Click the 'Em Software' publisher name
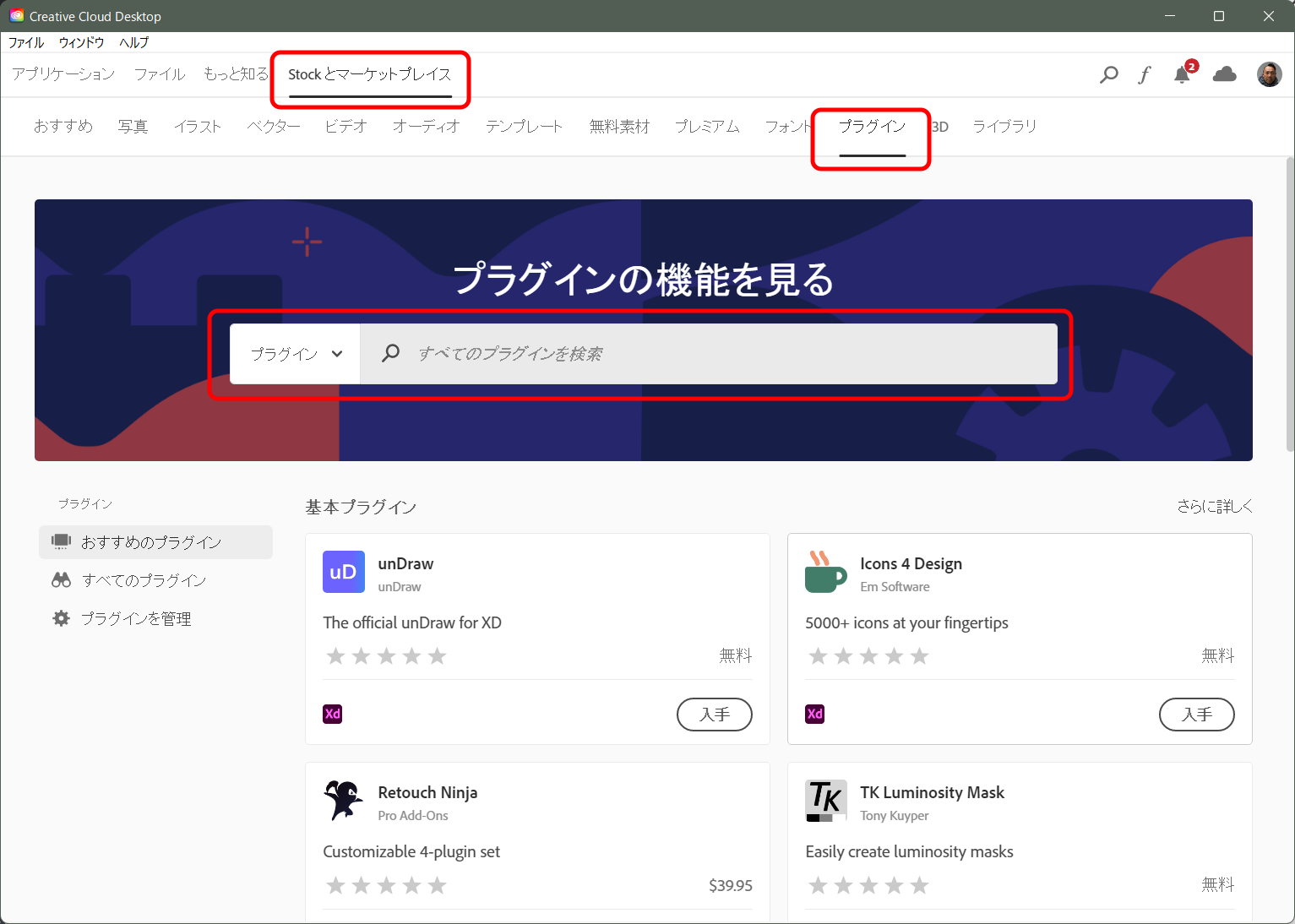The image size is (1295, 924). pos(895,587)
